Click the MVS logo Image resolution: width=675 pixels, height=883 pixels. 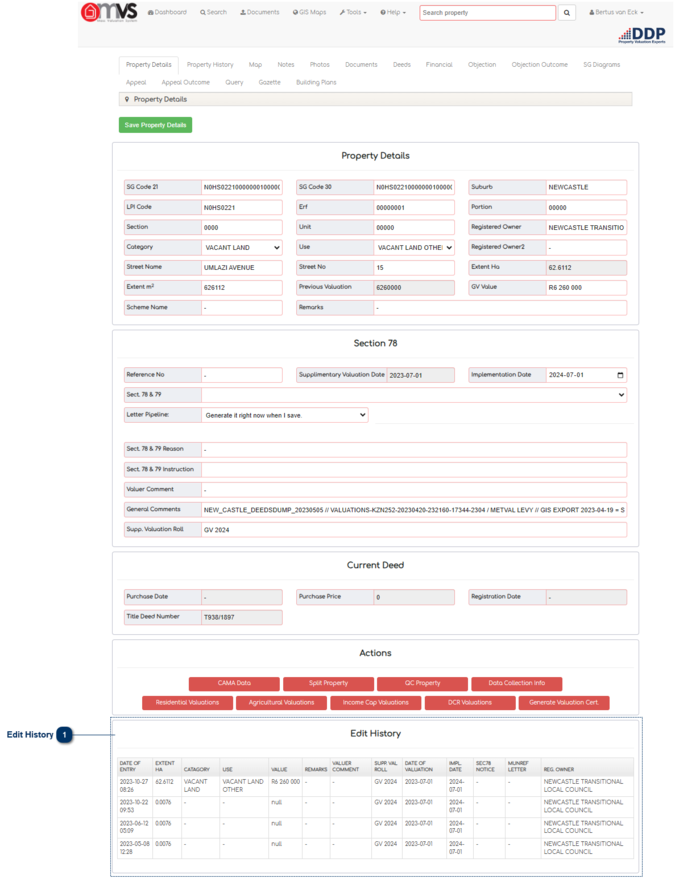click(x=109, y=12)
